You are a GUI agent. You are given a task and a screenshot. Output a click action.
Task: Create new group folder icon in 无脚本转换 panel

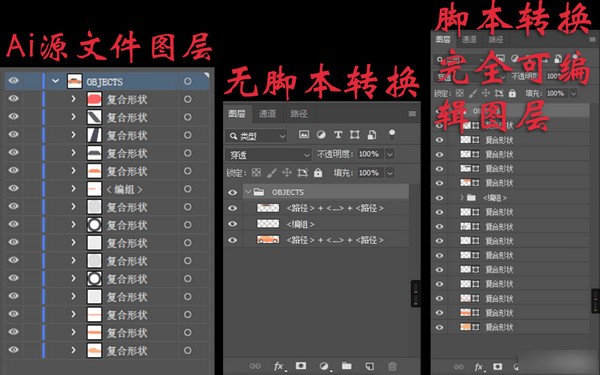[x=347, y=366]
